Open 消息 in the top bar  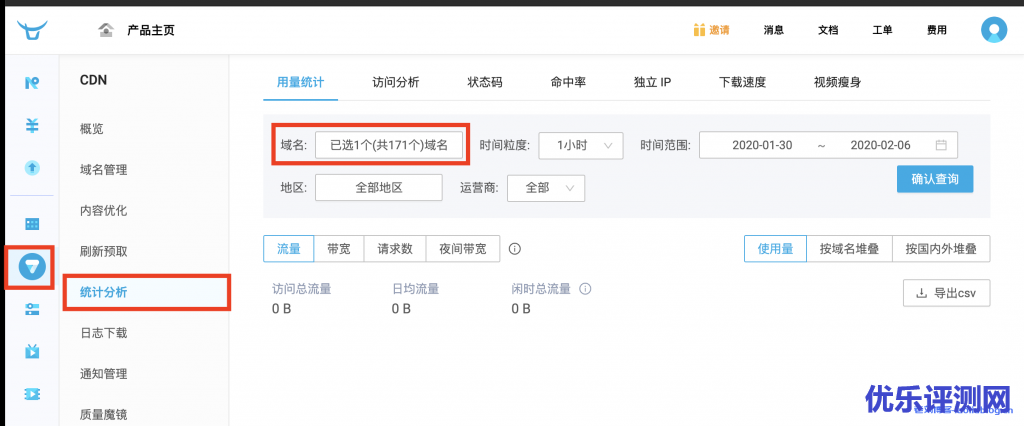774,30
